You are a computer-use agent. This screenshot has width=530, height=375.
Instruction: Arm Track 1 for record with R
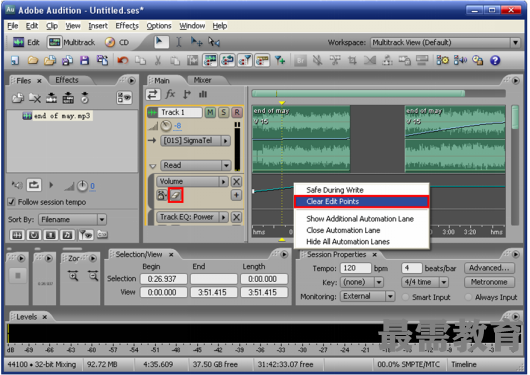(x=237, y=112)
